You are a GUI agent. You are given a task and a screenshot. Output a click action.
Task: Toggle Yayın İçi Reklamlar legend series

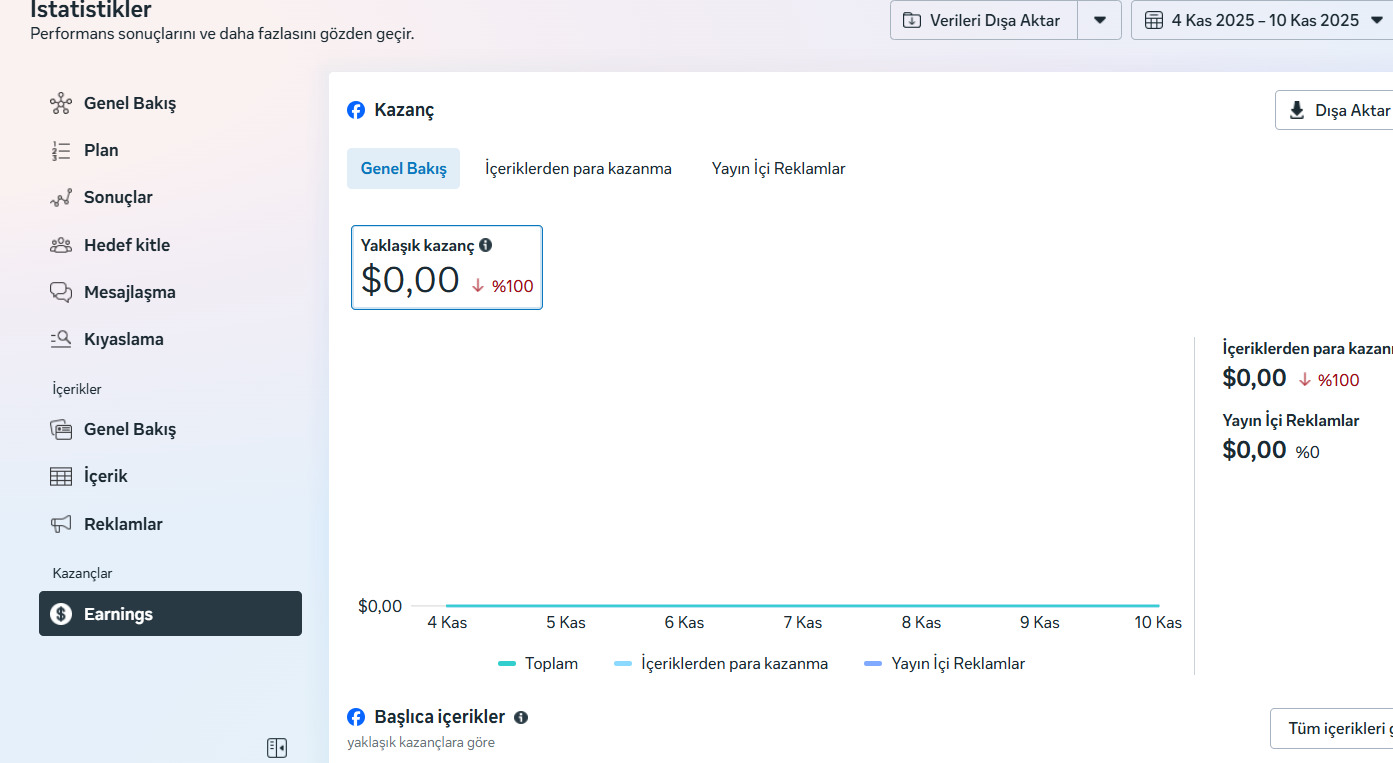point(944,663)
